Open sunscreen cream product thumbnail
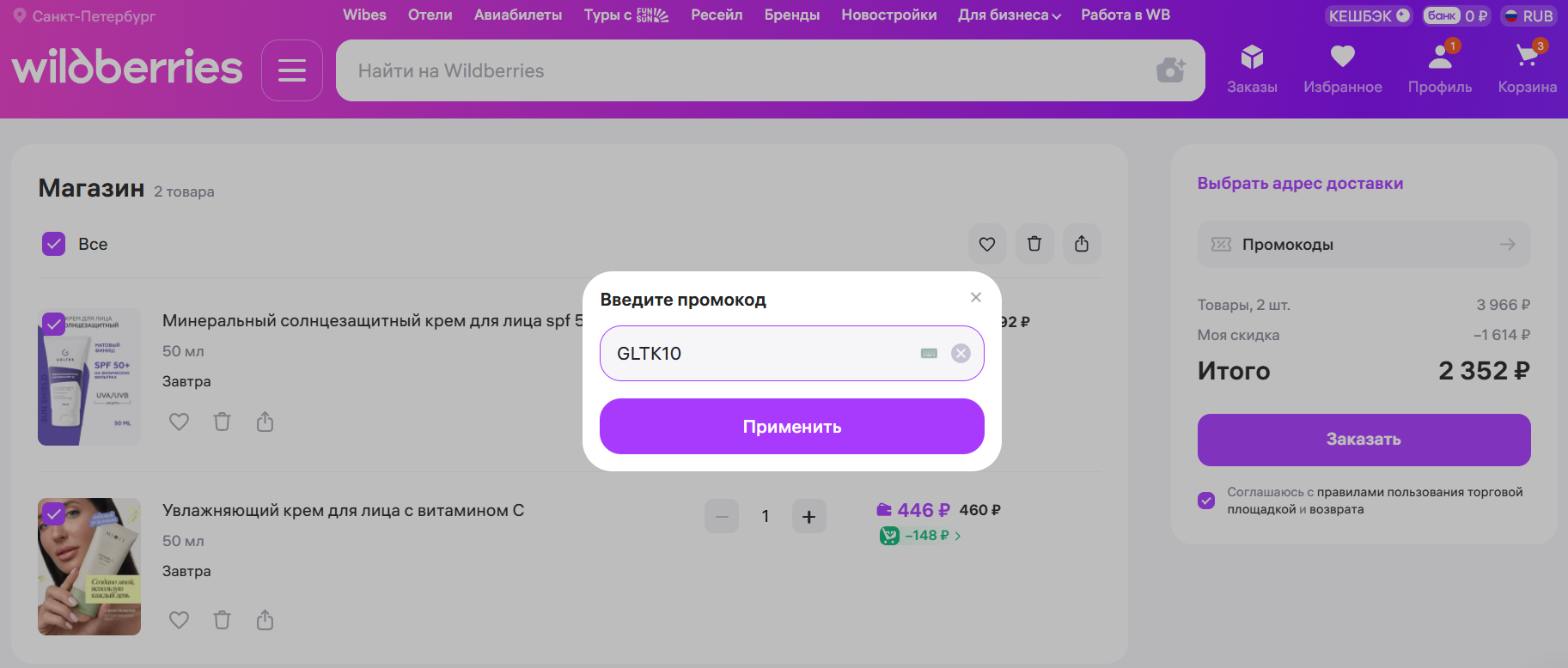Image resolution: width=1568 pixels, height=668 pixels. click(89, 377)
